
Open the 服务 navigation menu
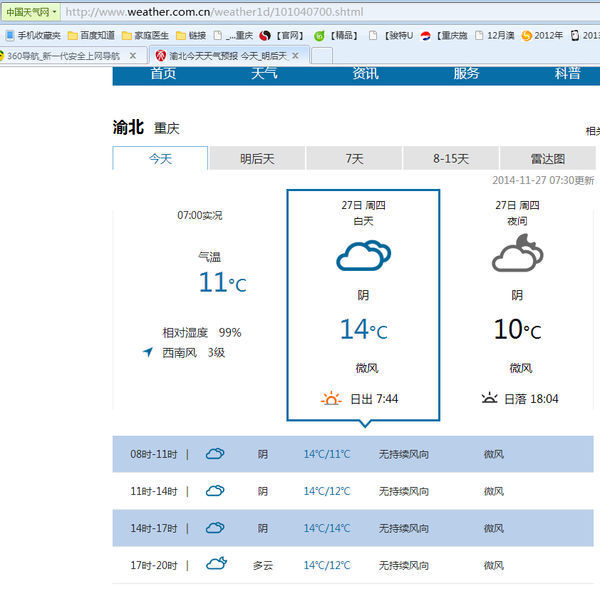point(466,73)
